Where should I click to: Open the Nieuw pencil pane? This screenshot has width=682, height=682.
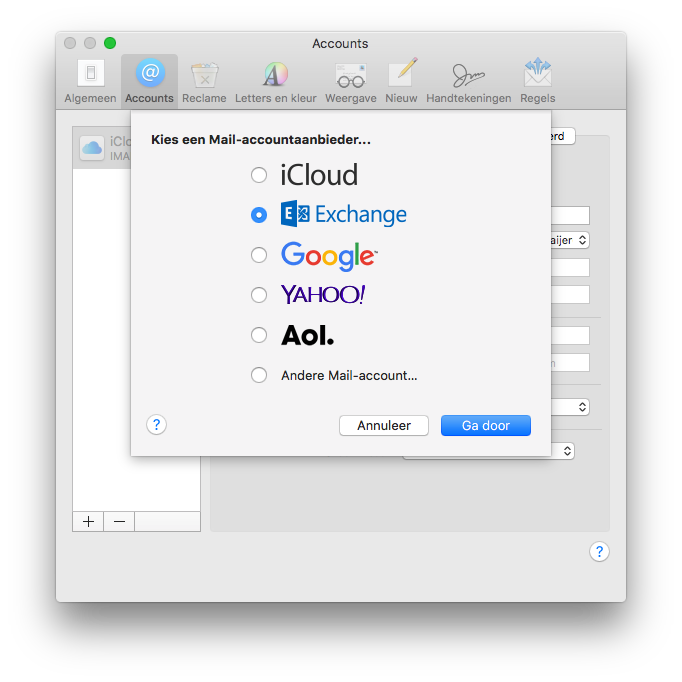pos(401,81)
